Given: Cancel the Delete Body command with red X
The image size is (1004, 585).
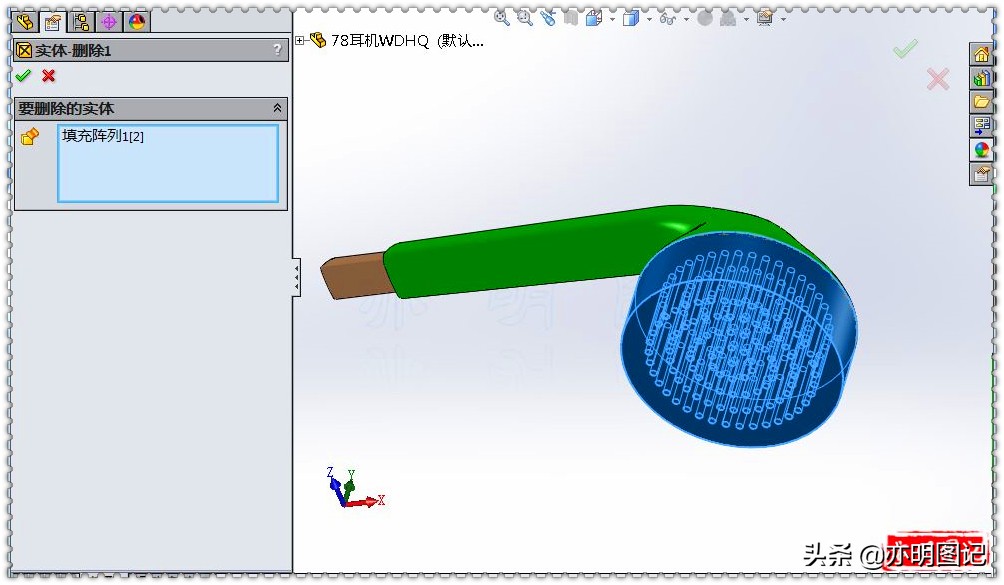Looking at the screenshot, I should 47,76.
